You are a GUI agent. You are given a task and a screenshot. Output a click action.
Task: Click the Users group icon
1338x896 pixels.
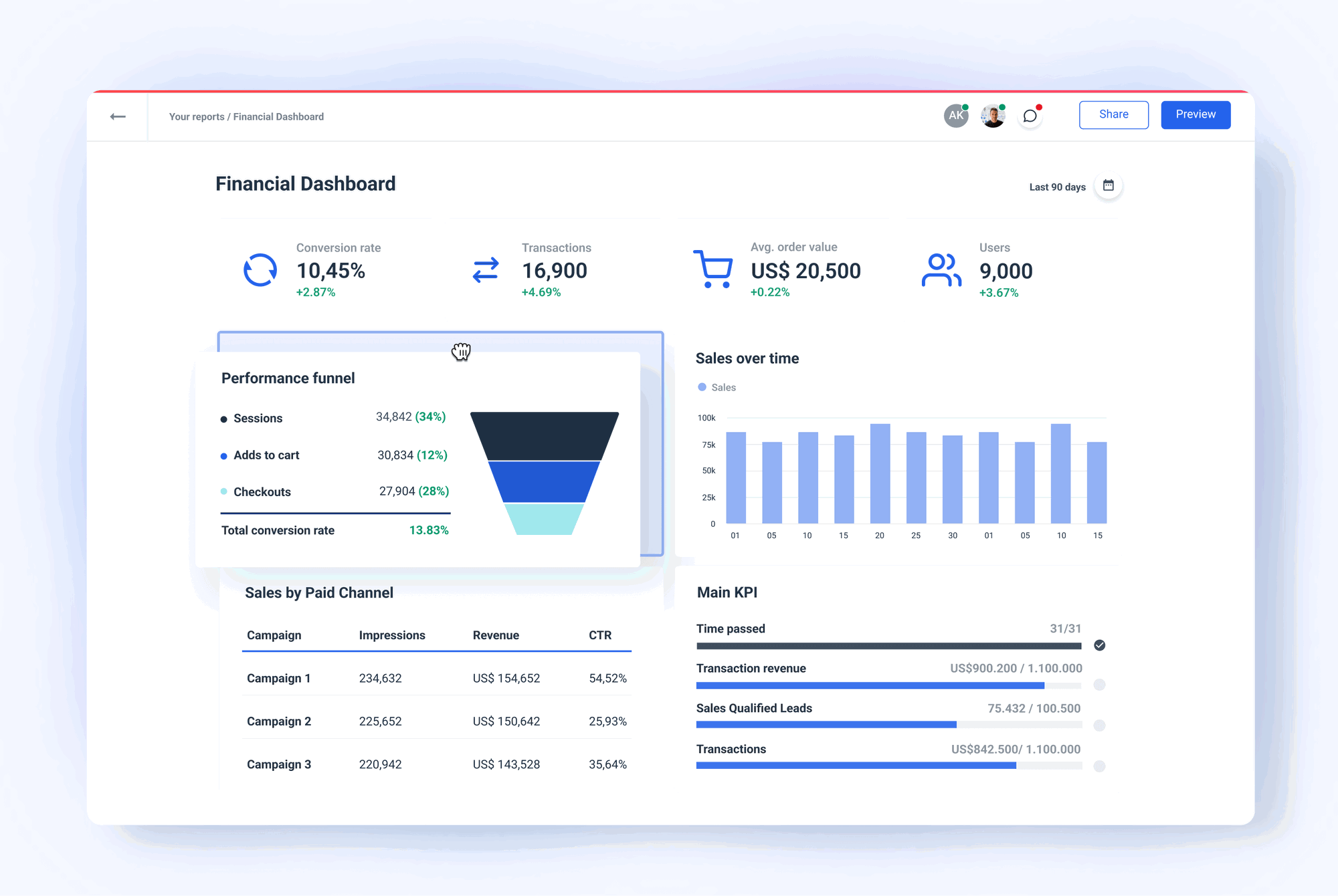(x=941, y=270)
